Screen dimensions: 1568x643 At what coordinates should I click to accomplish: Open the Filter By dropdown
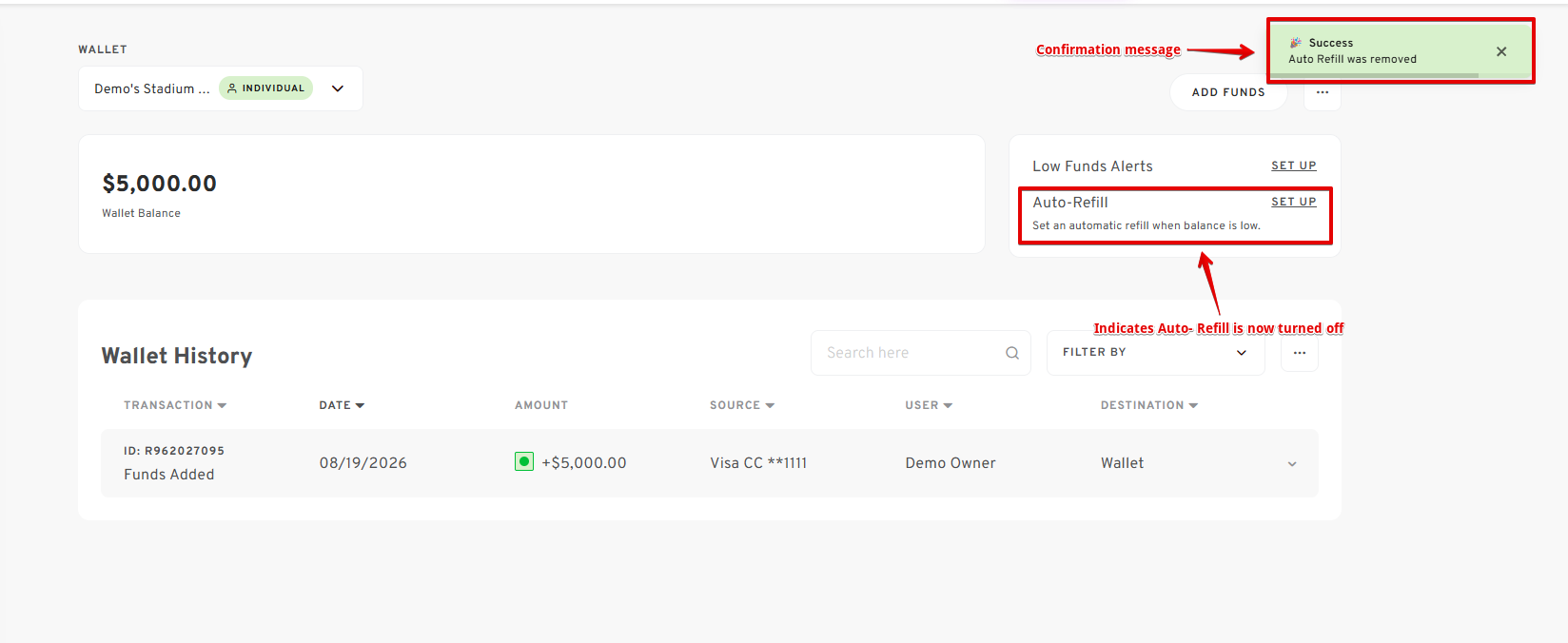[1155, 353]
